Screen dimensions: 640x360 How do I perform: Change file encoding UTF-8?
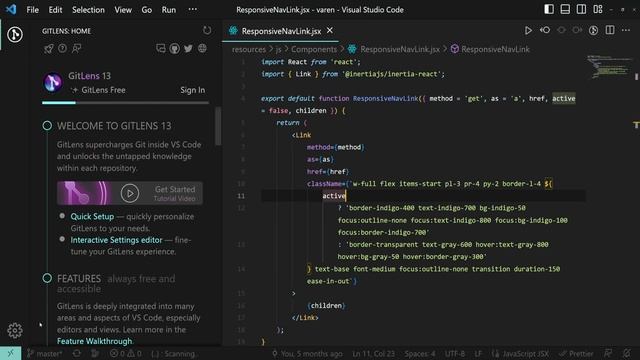pos(455,353)
